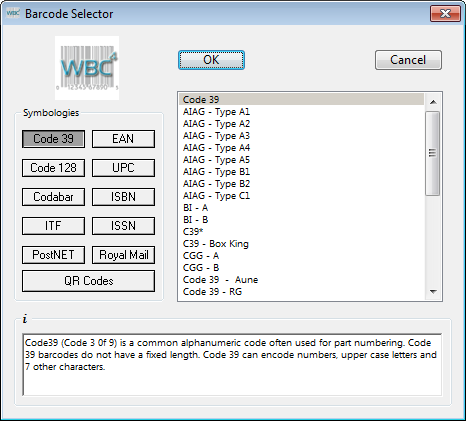Click the list scroll up arrow
466x421 pixels.
(x=433, y=102)
